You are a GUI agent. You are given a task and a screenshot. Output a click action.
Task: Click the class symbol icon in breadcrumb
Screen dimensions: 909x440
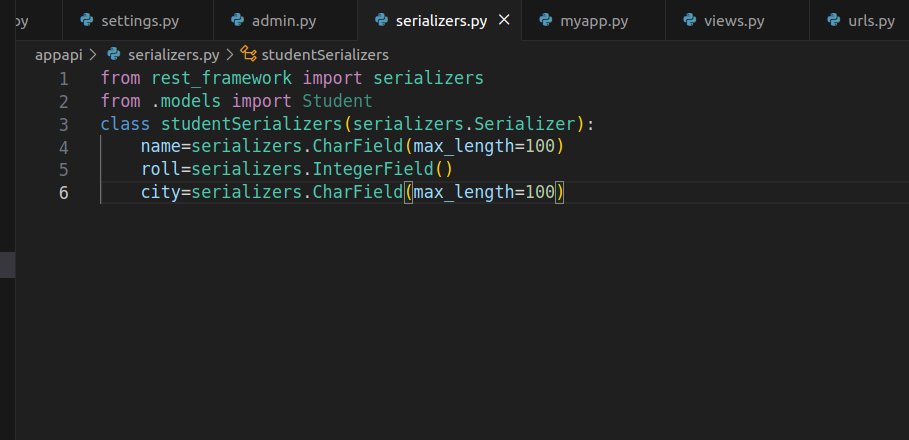click(x=249, y=54)
